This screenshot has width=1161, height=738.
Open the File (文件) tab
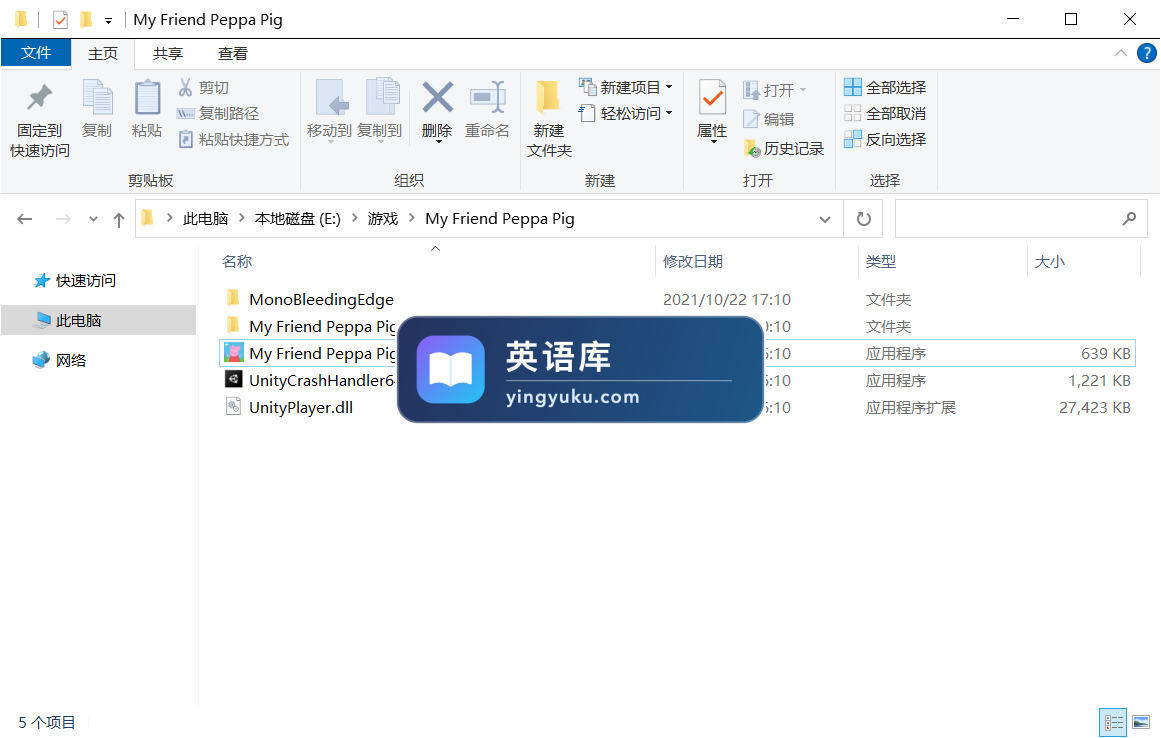click(x=36, y=53)
